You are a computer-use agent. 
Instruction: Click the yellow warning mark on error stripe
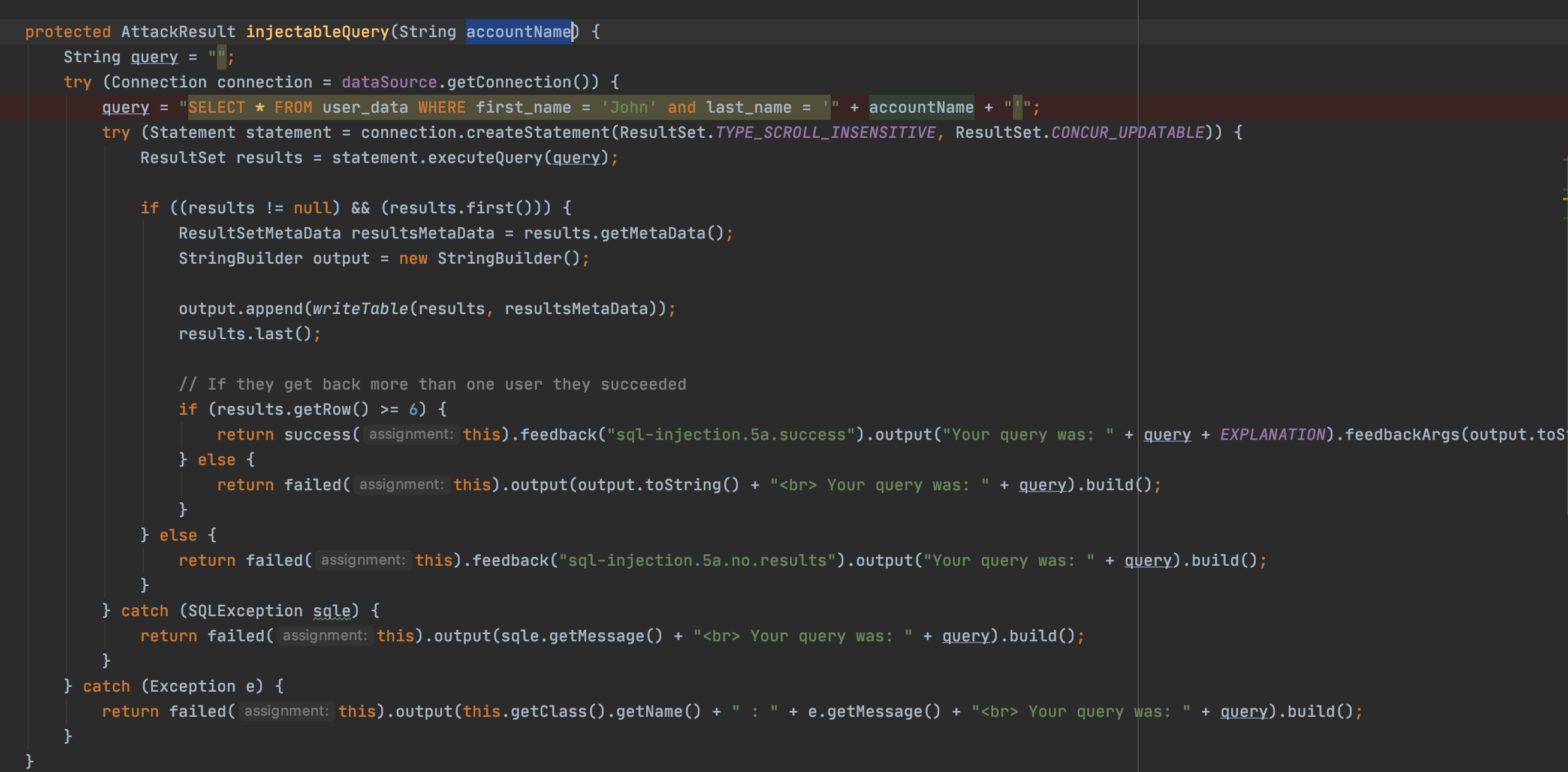point(1565,199)
